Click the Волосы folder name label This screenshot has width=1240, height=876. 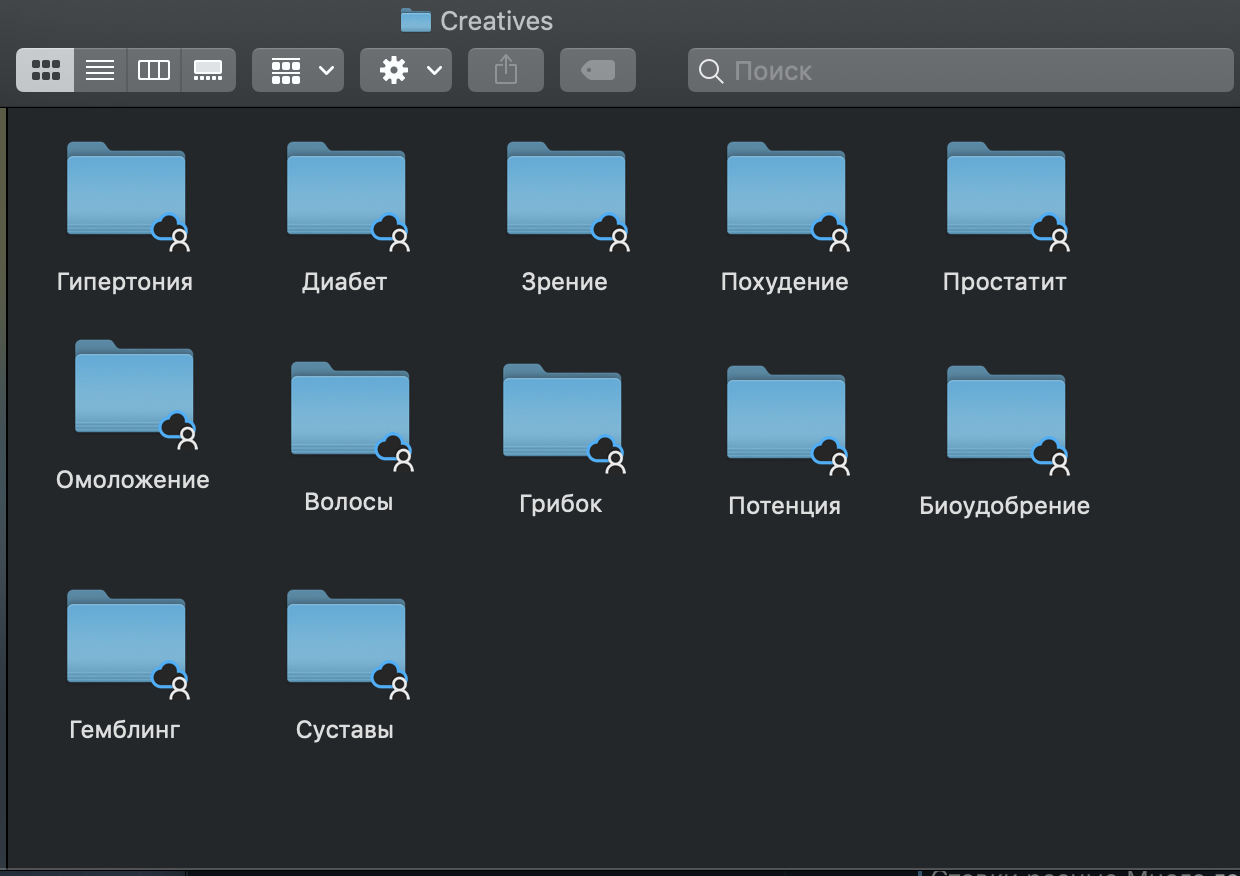(x=349, y=502)
